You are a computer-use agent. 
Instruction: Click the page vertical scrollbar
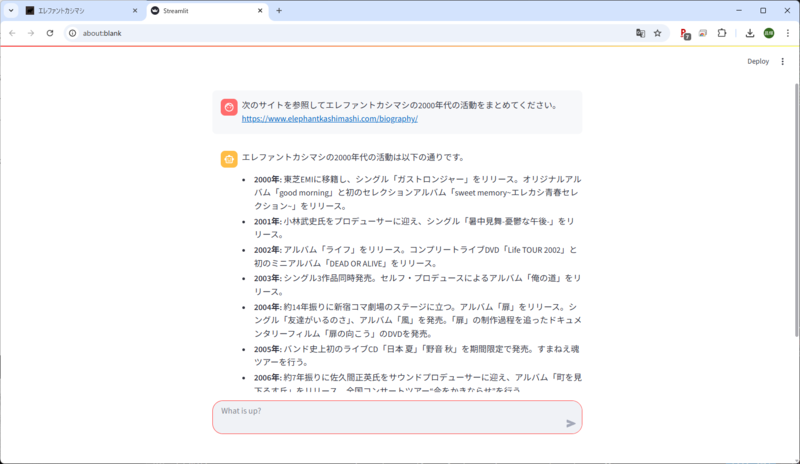click(x=796, y=209)
